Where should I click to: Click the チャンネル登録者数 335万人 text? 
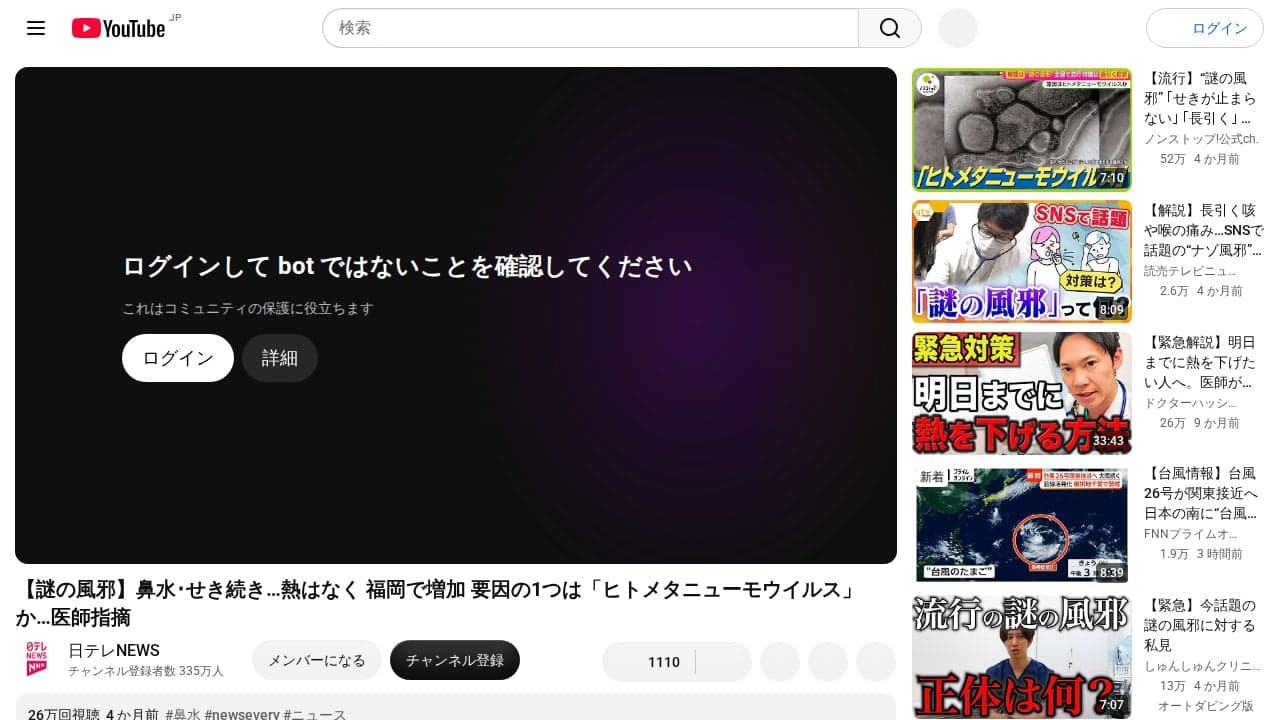pyautogui.click(x=146, y=671)
